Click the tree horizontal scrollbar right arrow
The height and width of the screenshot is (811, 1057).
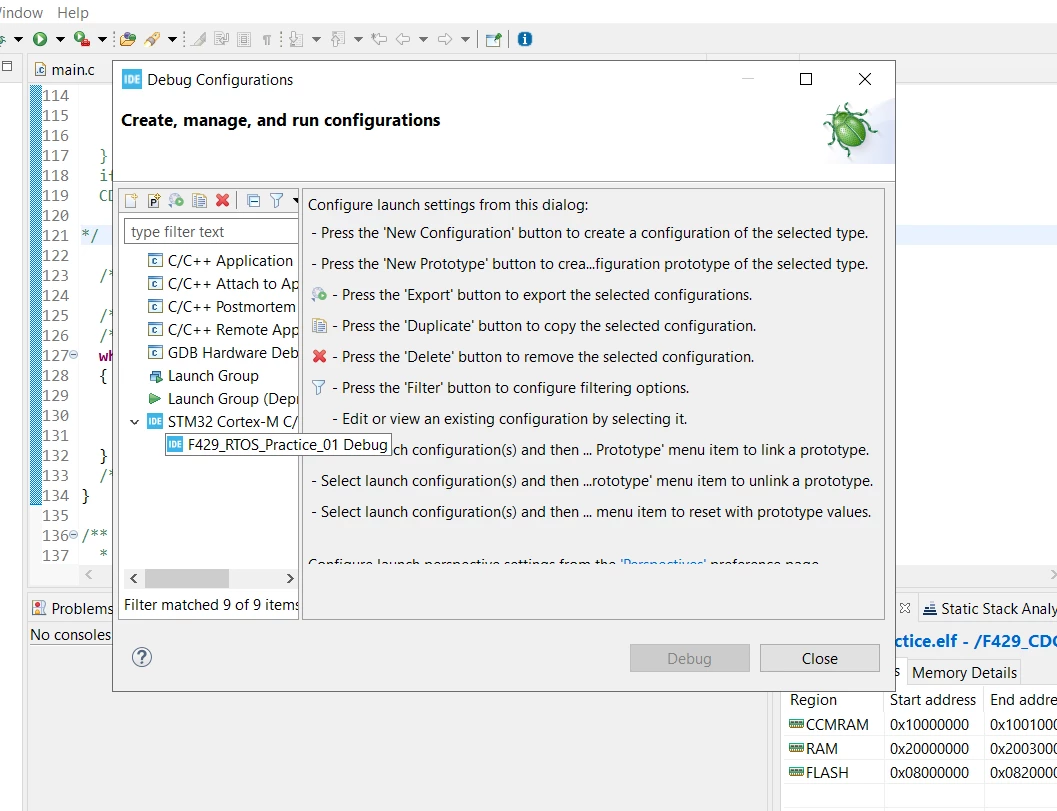tap(290, 578)
